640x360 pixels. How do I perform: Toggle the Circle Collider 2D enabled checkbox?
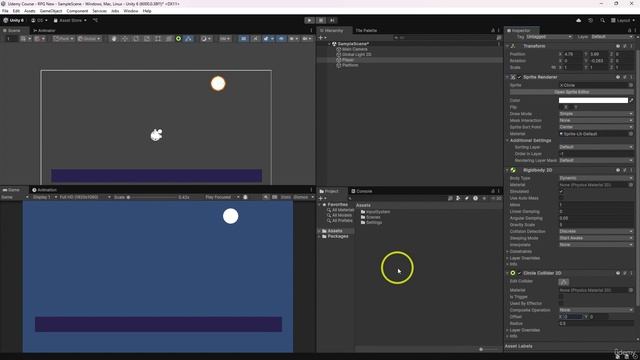(519, 273)
